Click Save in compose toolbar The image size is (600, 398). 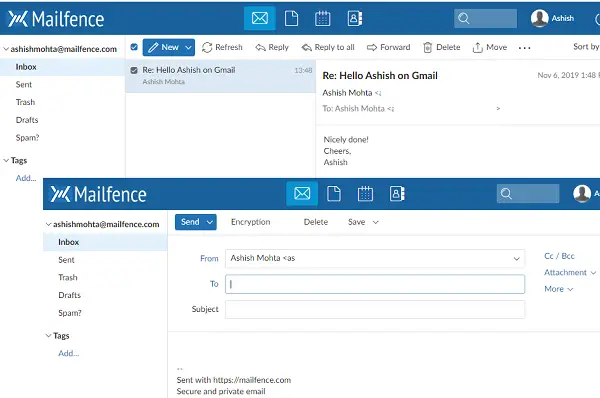356,222
